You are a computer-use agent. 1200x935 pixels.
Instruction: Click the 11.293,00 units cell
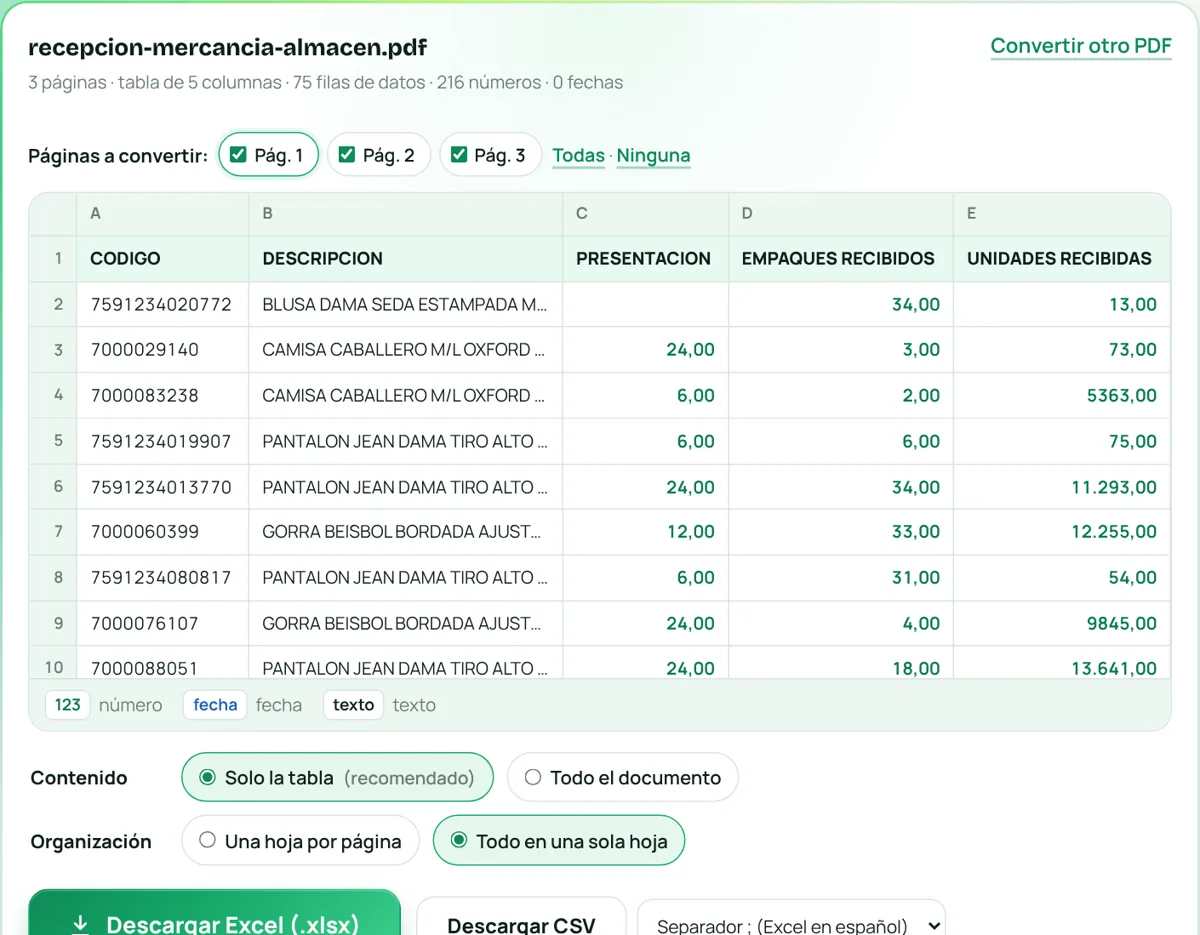click(1062, 487)
